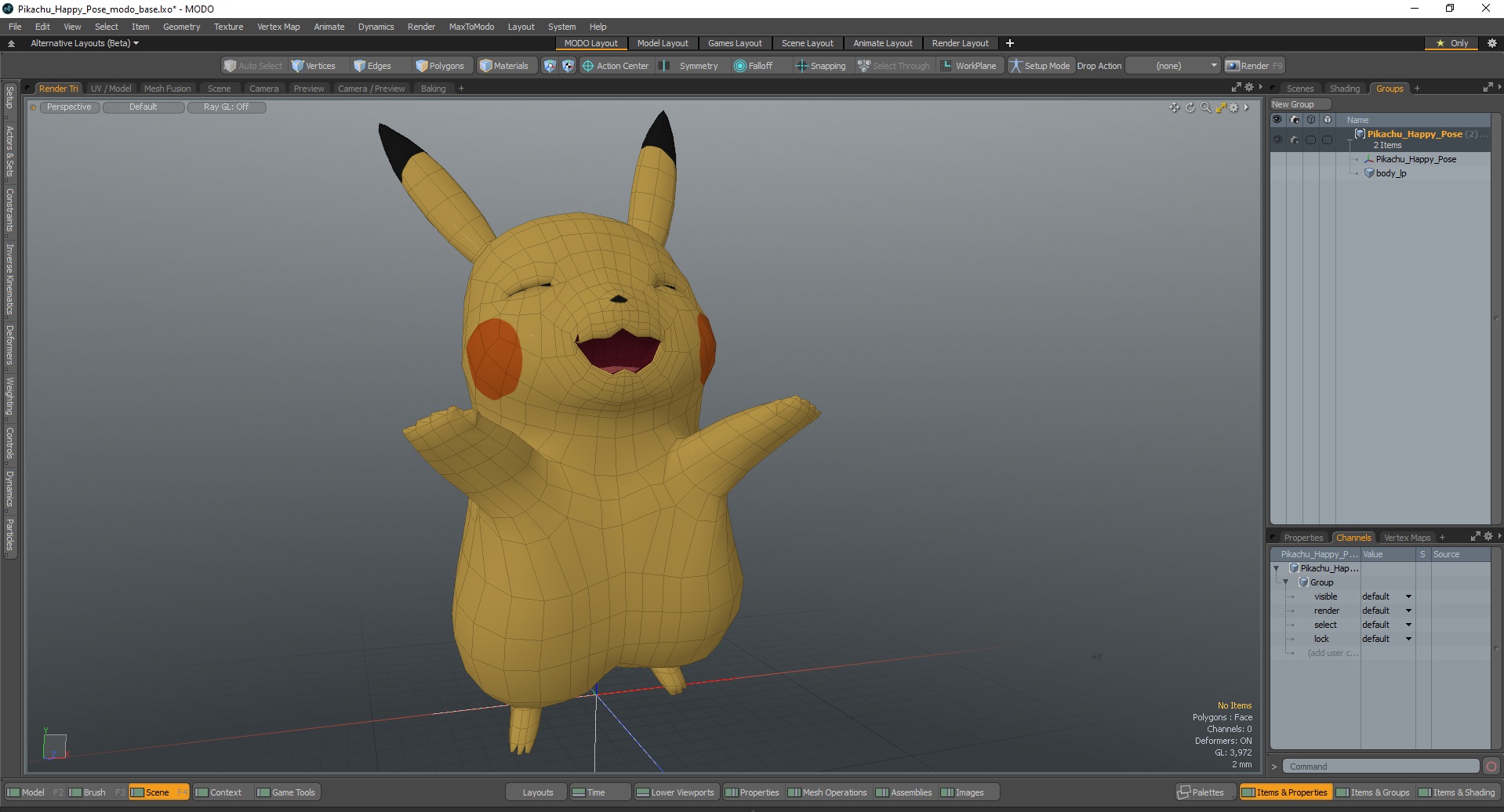Click the viewport rotate control icon
This screenshot has height=812, width=1504.
[1190, 107]
